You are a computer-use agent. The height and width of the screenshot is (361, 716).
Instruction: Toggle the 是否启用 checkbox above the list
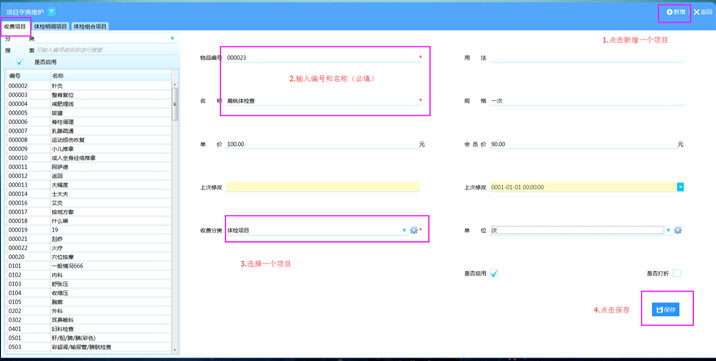pos(20,62)
